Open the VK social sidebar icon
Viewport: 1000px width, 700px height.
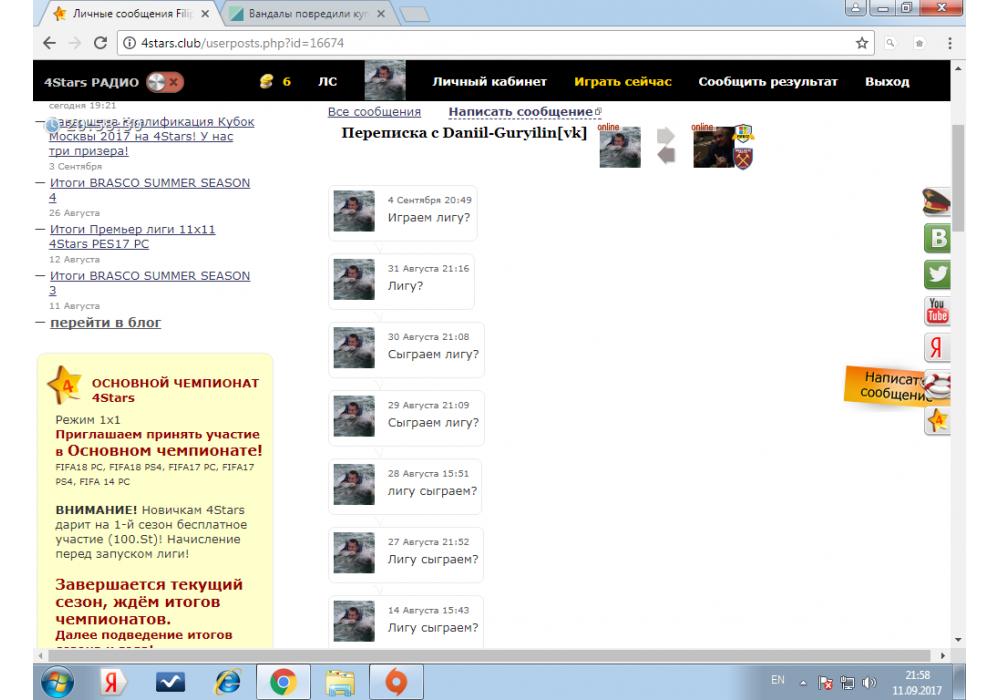coord(938,238)
